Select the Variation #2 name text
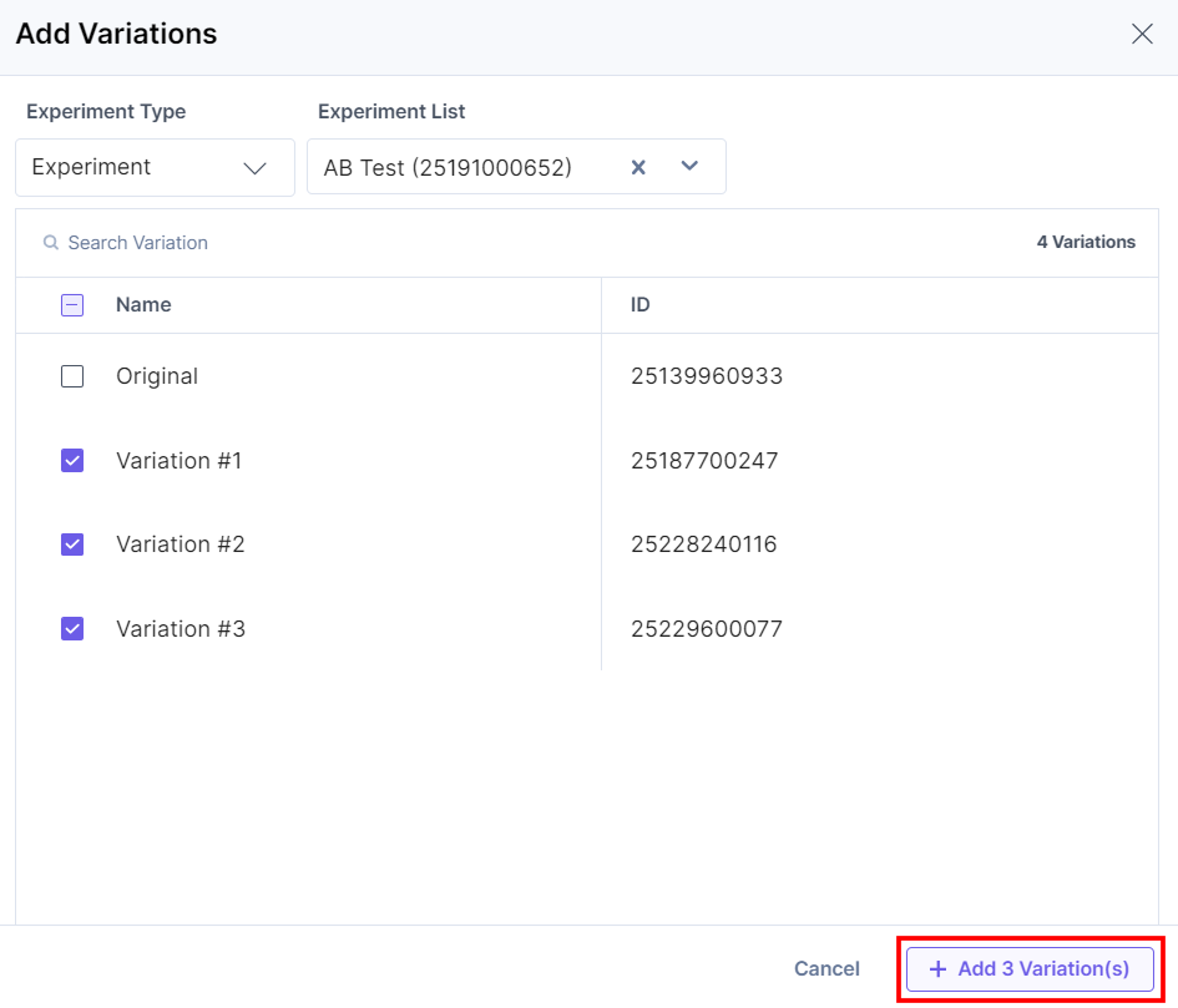The height and width of the screenshot is (1008, 1178). (x=180, y=544)
